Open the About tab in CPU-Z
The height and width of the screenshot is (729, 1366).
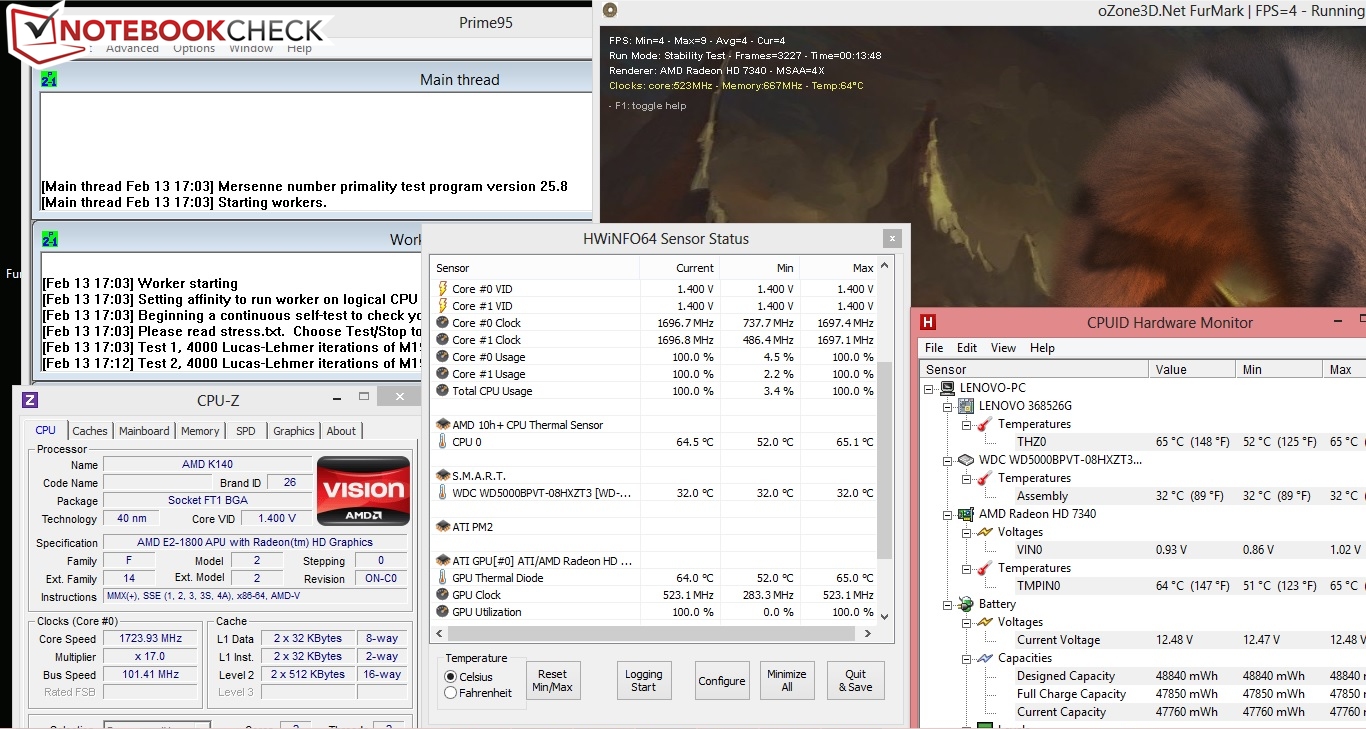(x=341, y=431)
